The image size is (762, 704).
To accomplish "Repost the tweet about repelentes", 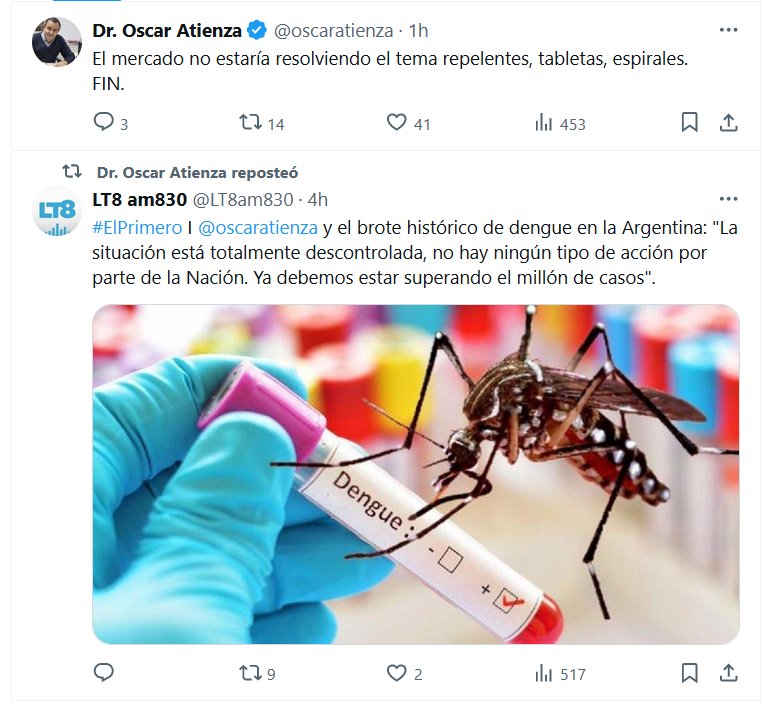I will click(251, 122).
